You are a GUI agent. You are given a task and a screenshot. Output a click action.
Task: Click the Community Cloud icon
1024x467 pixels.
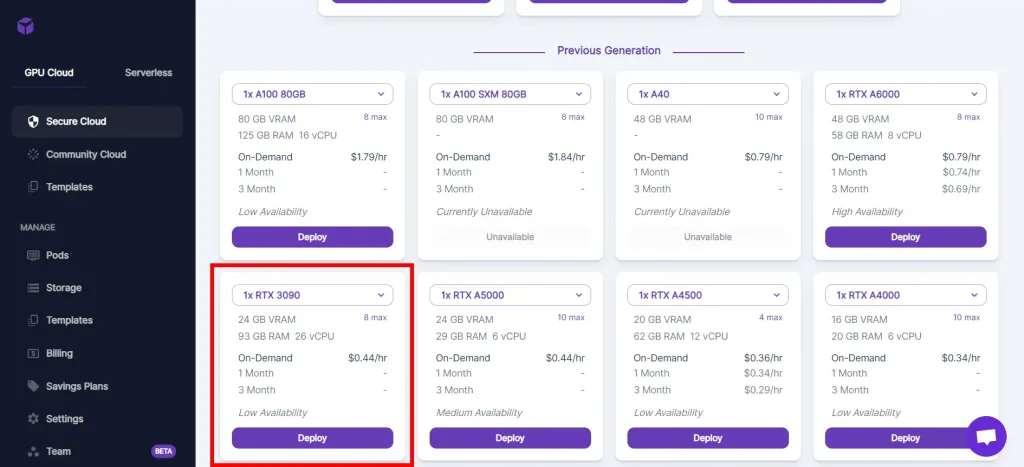[33, 154]
